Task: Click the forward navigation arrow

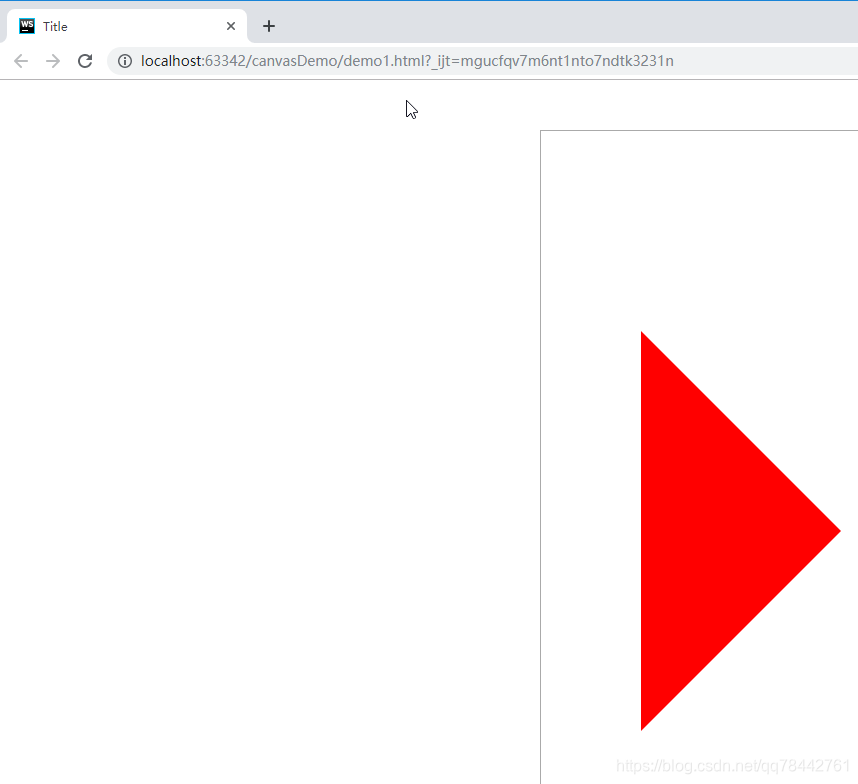Action: pyautogui.click(x=52, y=61)
